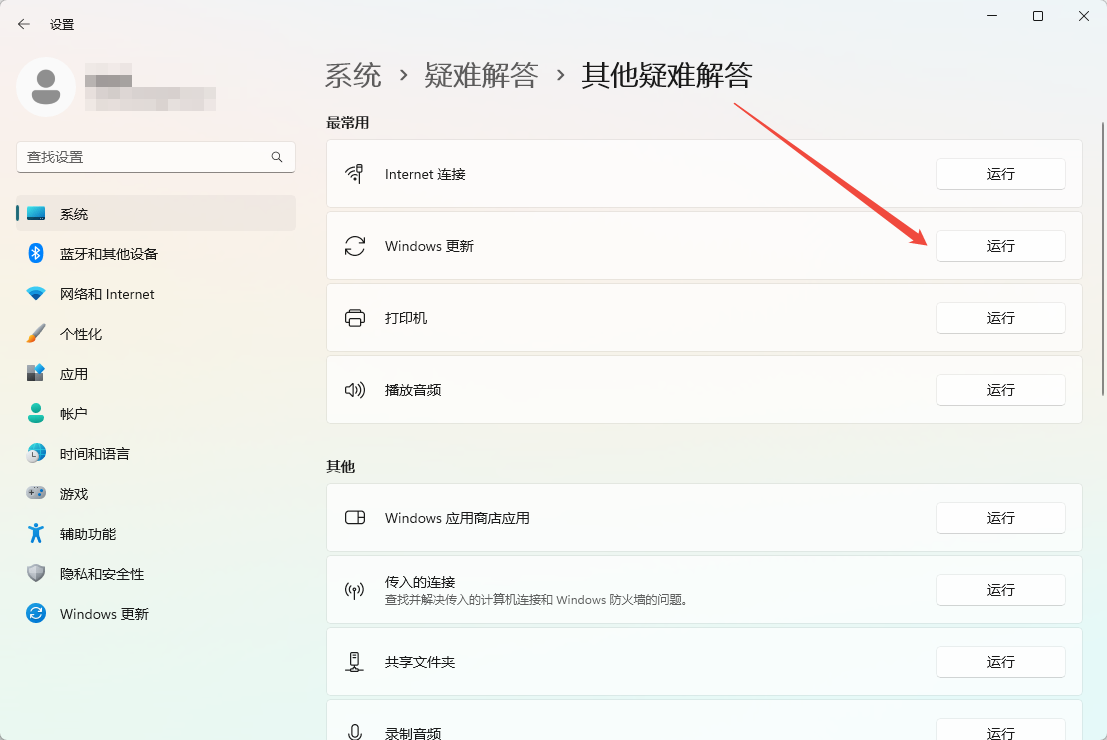
Task: Run the Internet 连接 troubleshooter
Action: (1000, 174)
